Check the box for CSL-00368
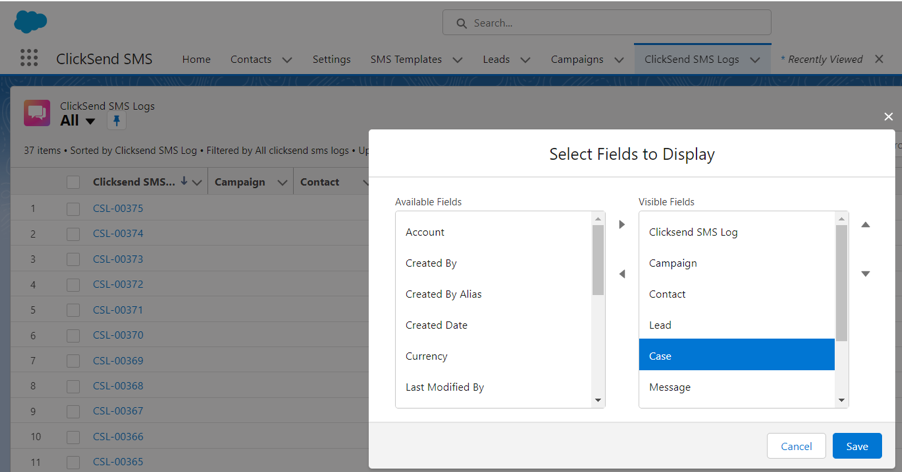 (73, 386)
